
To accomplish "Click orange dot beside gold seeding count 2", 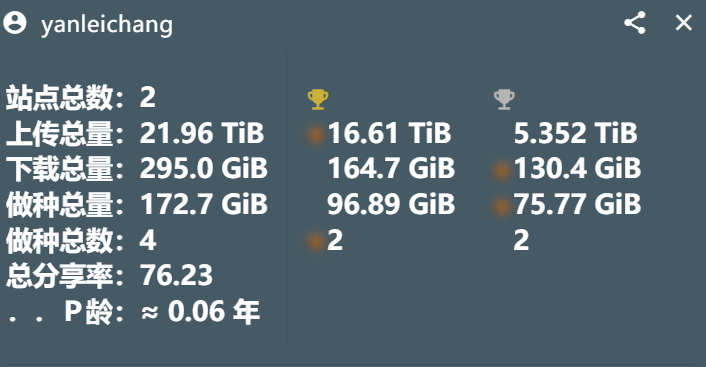I will 315,241.
